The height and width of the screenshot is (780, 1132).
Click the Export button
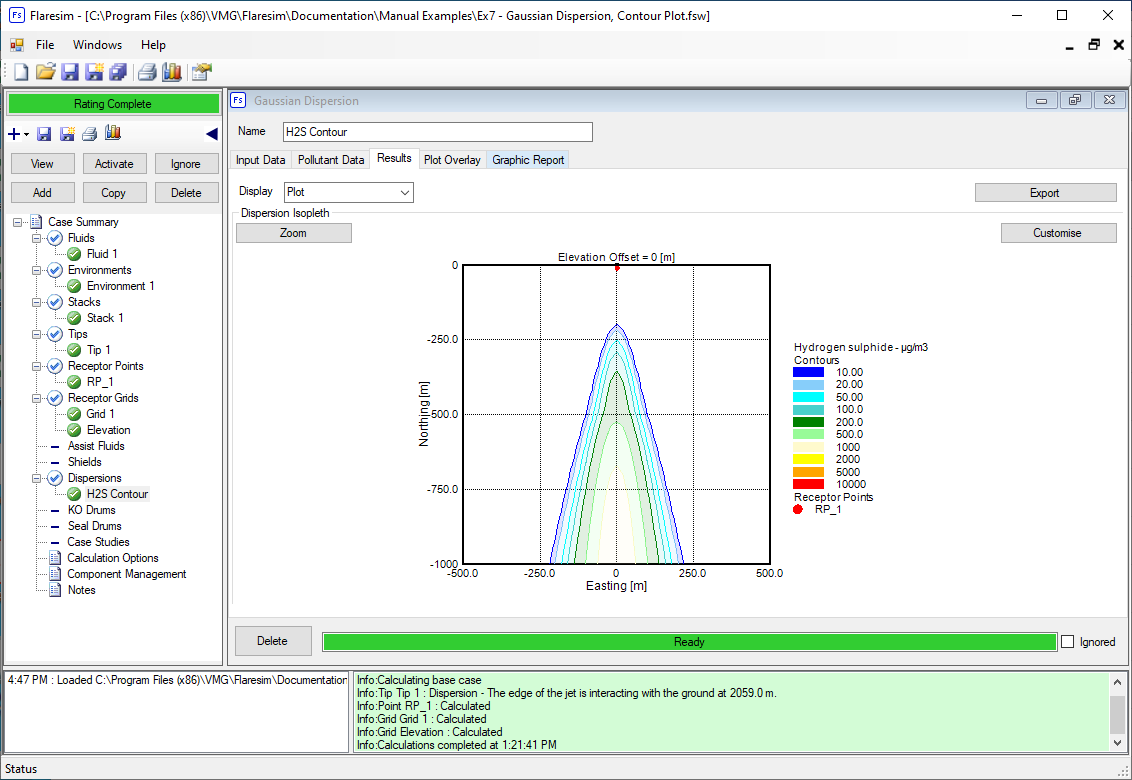tap(1045, 193)
